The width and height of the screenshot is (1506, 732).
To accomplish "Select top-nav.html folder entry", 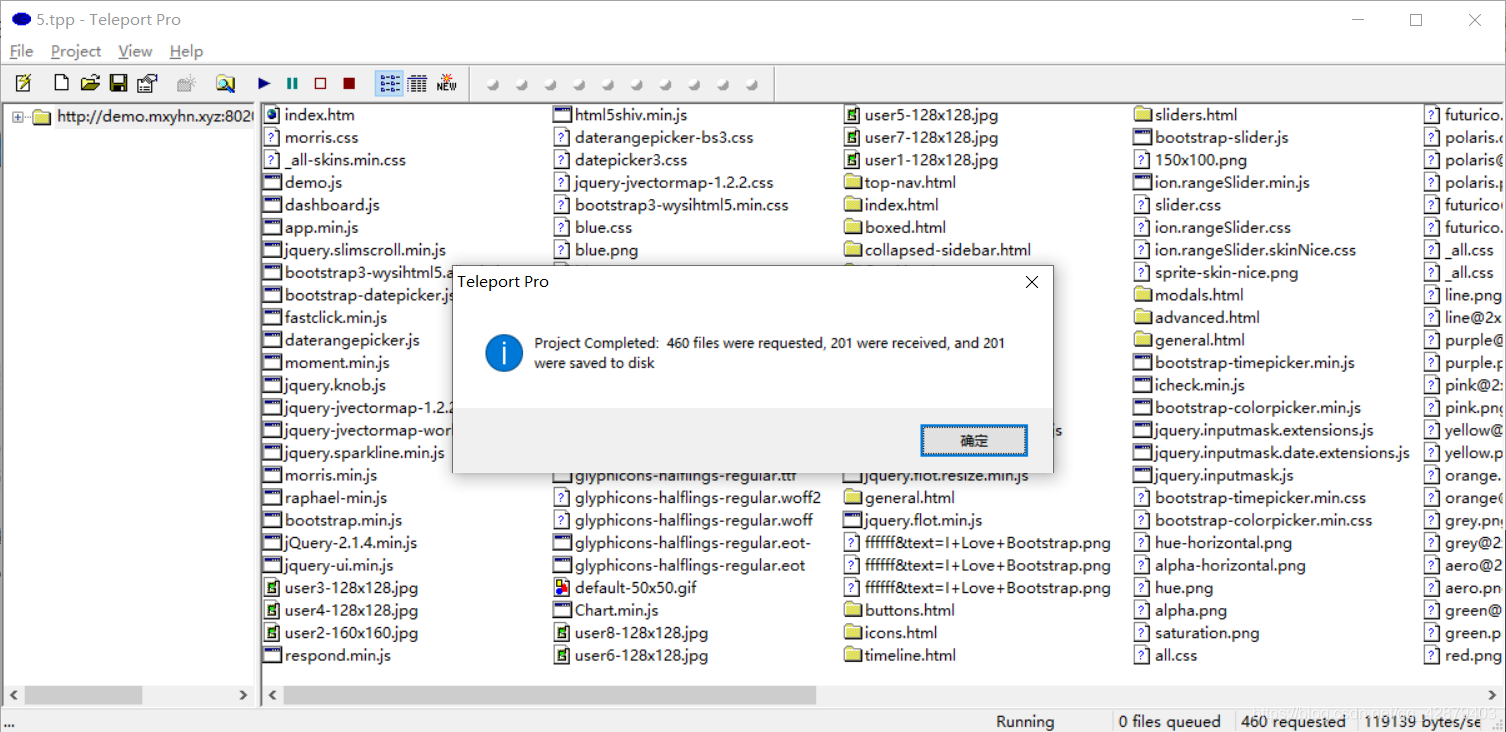I will 900,183.
